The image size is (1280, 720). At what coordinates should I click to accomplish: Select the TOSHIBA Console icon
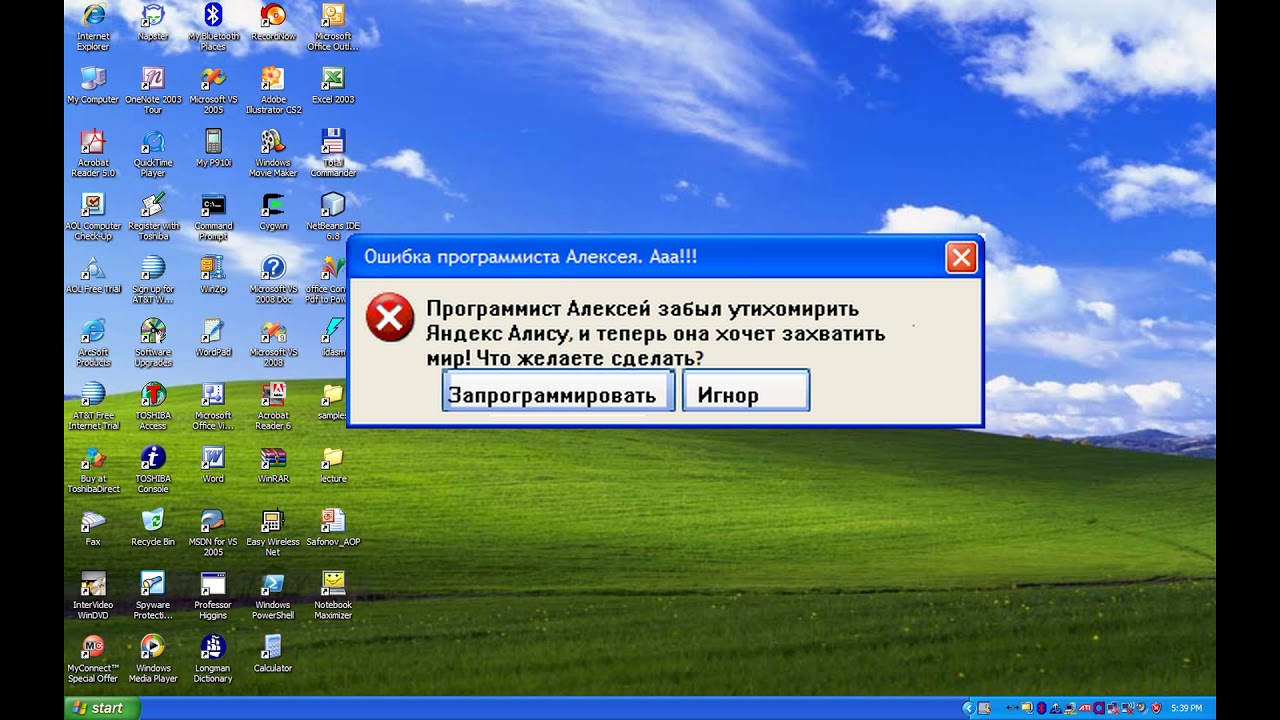(153, 468)
